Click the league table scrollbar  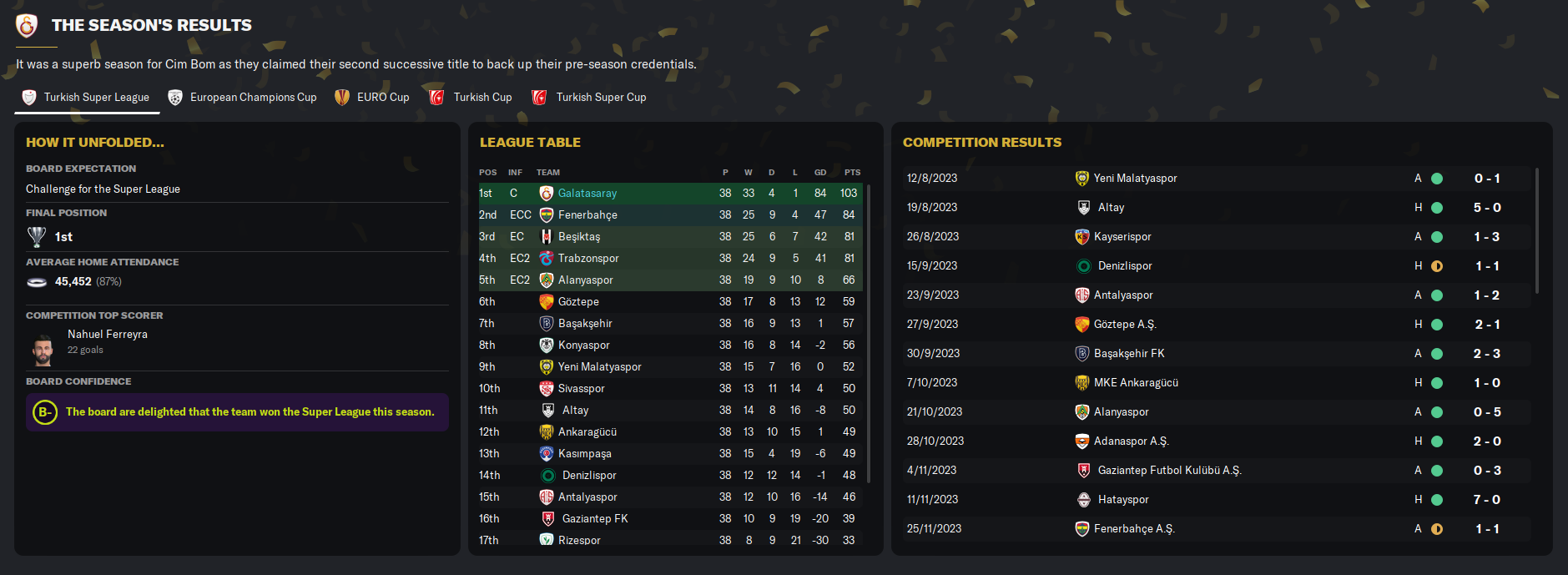tap(869, 334)
